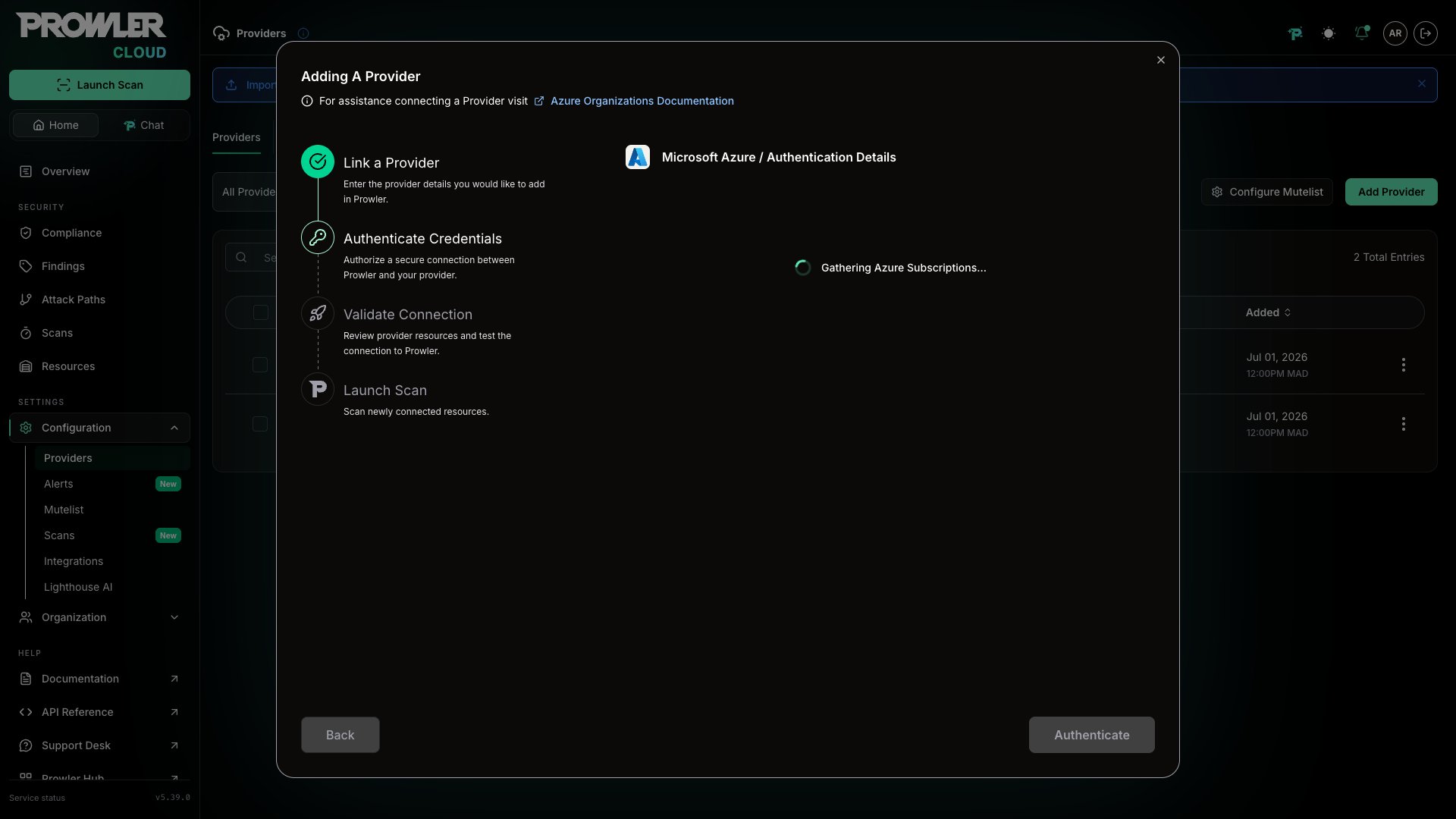Open Integrations settings
The image size is (1456, 819).
point(112,561)
